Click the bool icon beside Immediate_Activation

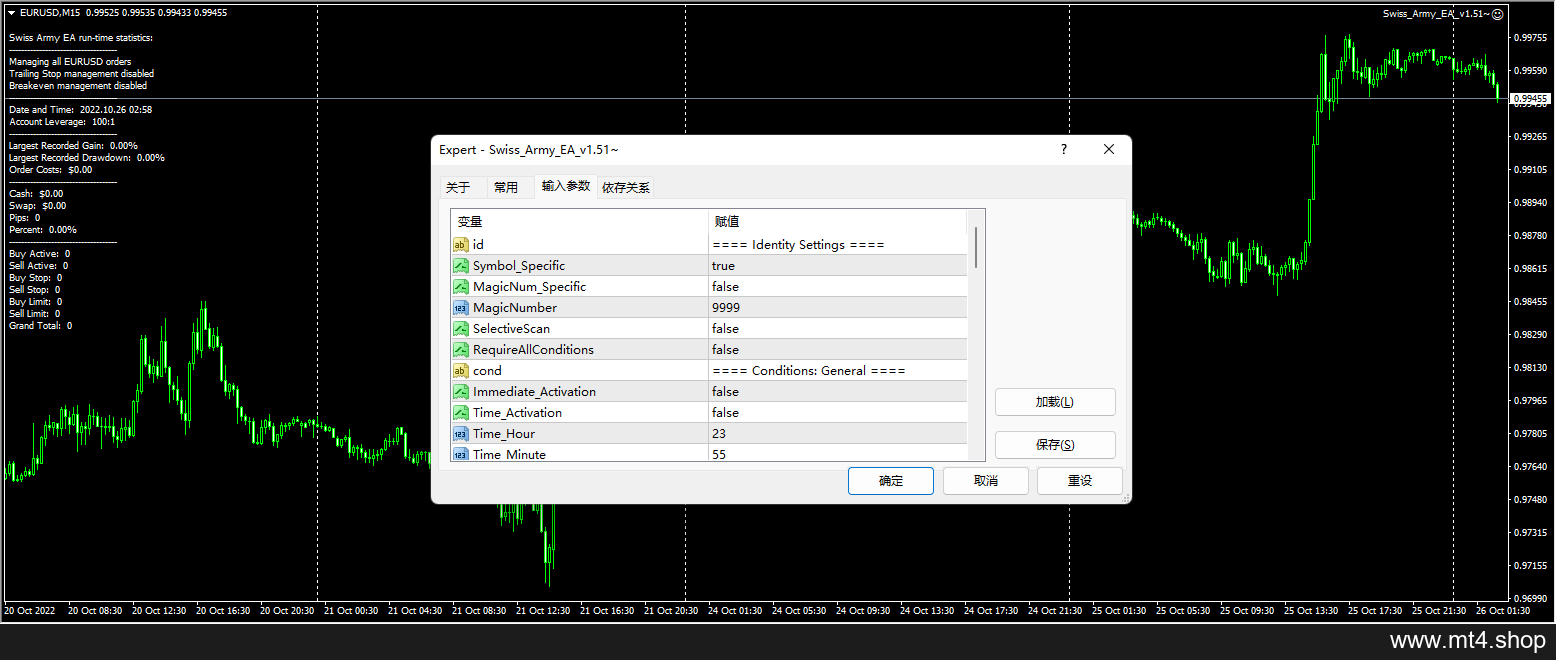click(x=461, y=392)
